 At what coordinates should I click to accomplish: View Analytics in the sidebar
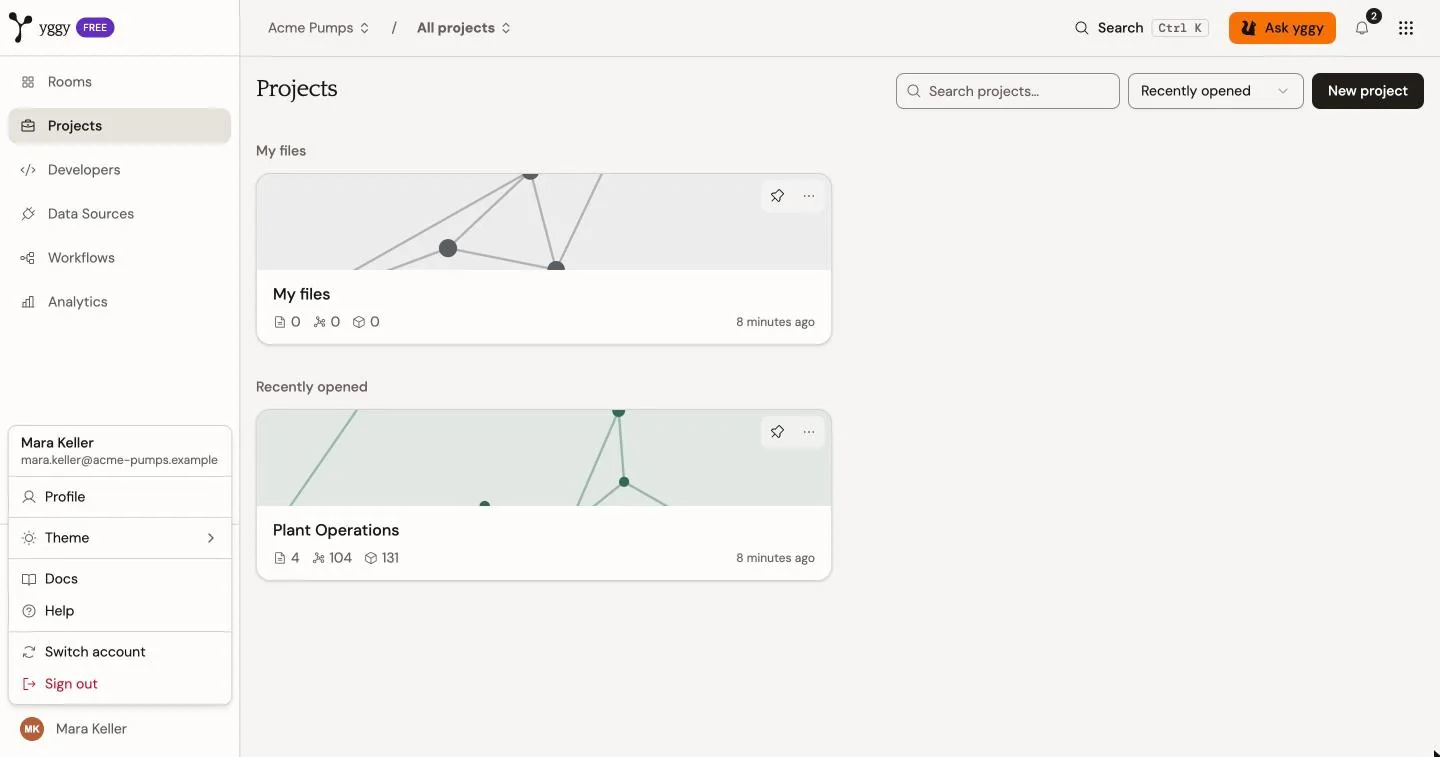tap(120, 302)
